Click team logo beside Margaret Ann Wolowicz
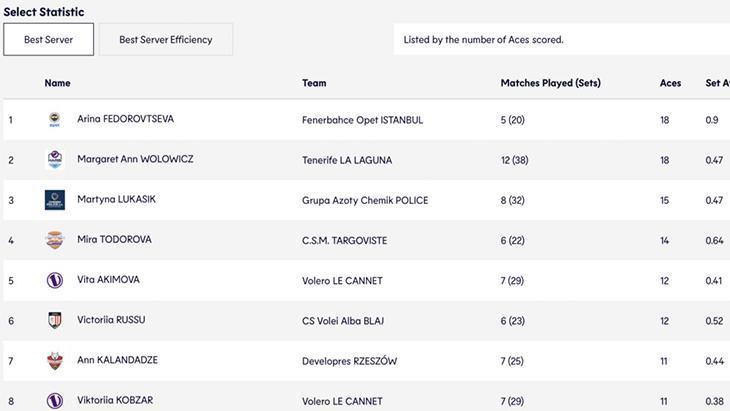 55,160
